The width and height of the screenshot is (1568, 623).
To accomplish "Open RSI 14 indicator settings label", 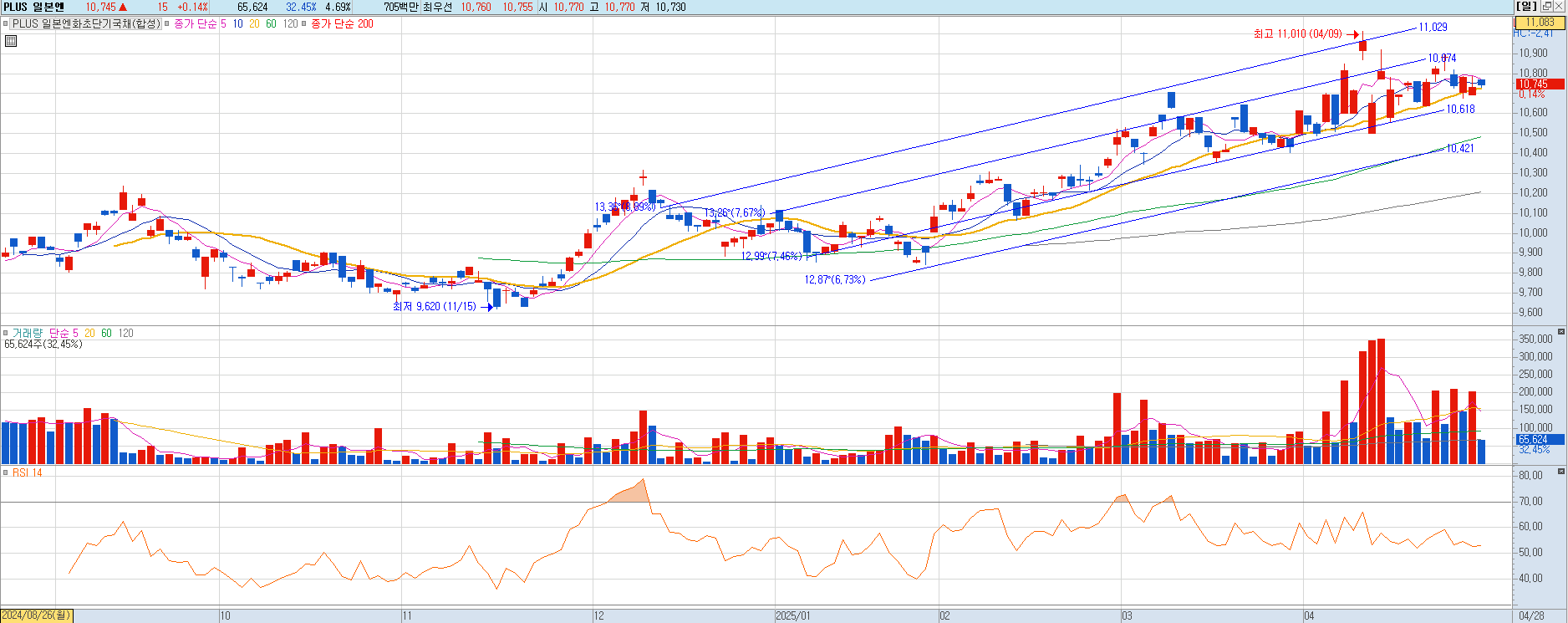I will point(27,472).
